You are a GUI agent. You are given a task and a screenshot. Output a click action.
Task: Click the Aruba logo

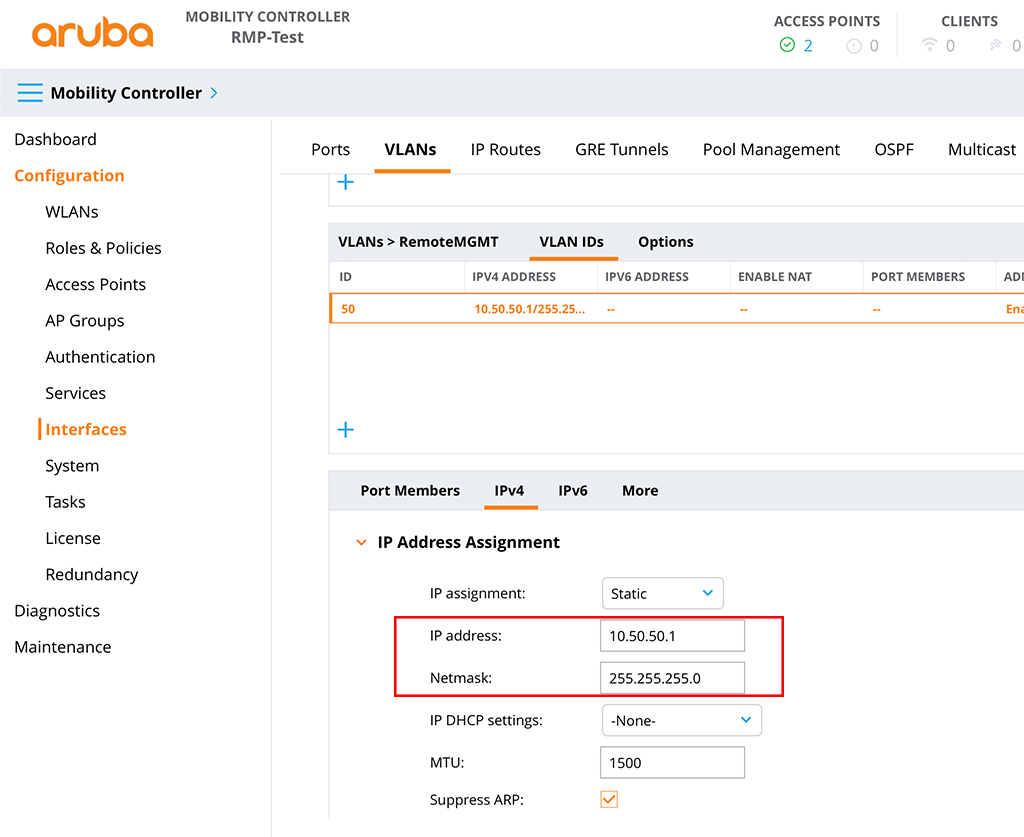(92, 32)
